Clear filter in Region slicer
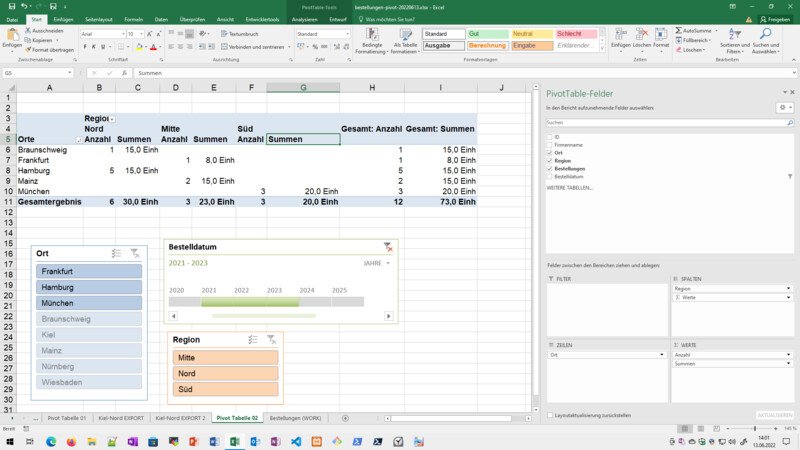This screenshot has height=450, width=800. click(271, 340)
